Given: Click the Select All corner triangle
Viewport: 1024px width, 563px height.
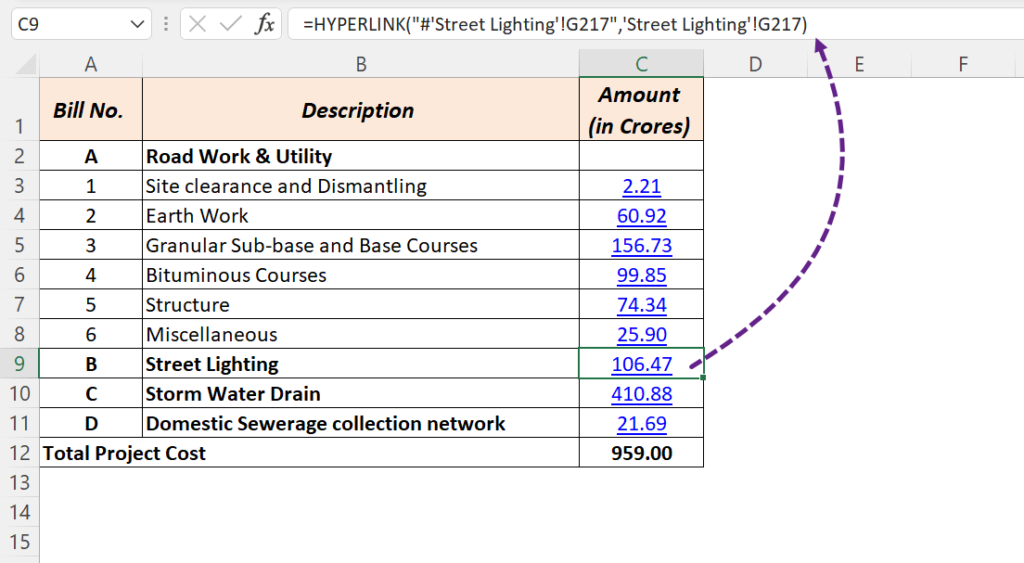Looking at the screenshot, I should pos(26,65).
